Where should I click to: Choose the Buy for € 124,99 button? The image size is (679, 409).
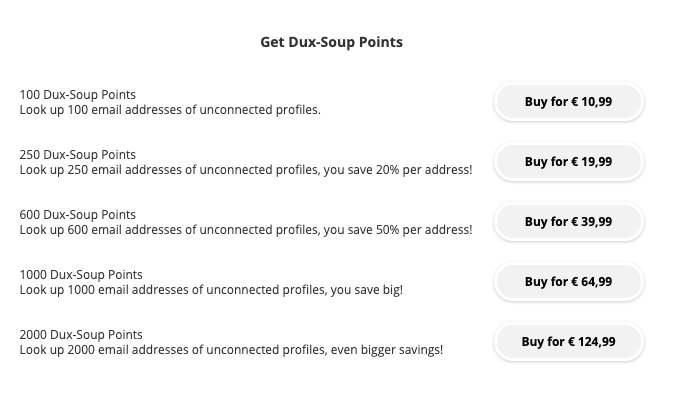coord(569,341)
